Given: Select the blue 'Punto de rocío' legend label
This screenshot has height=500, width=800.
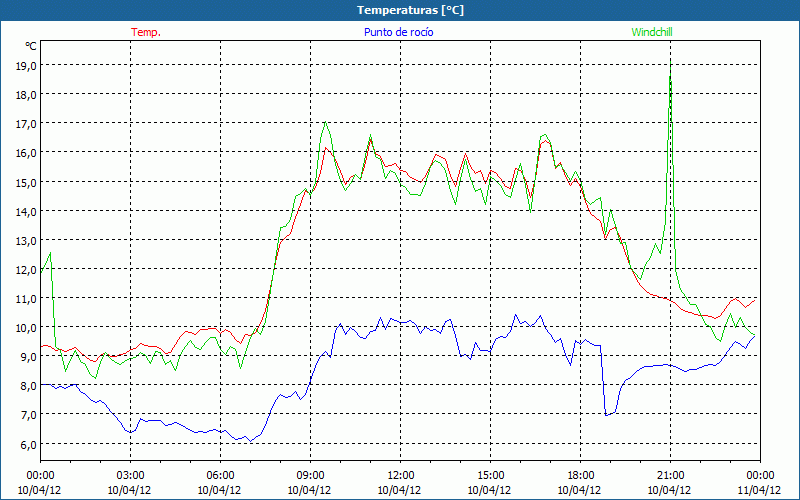Looking at the screenshot, I should (x=398, y=32).
